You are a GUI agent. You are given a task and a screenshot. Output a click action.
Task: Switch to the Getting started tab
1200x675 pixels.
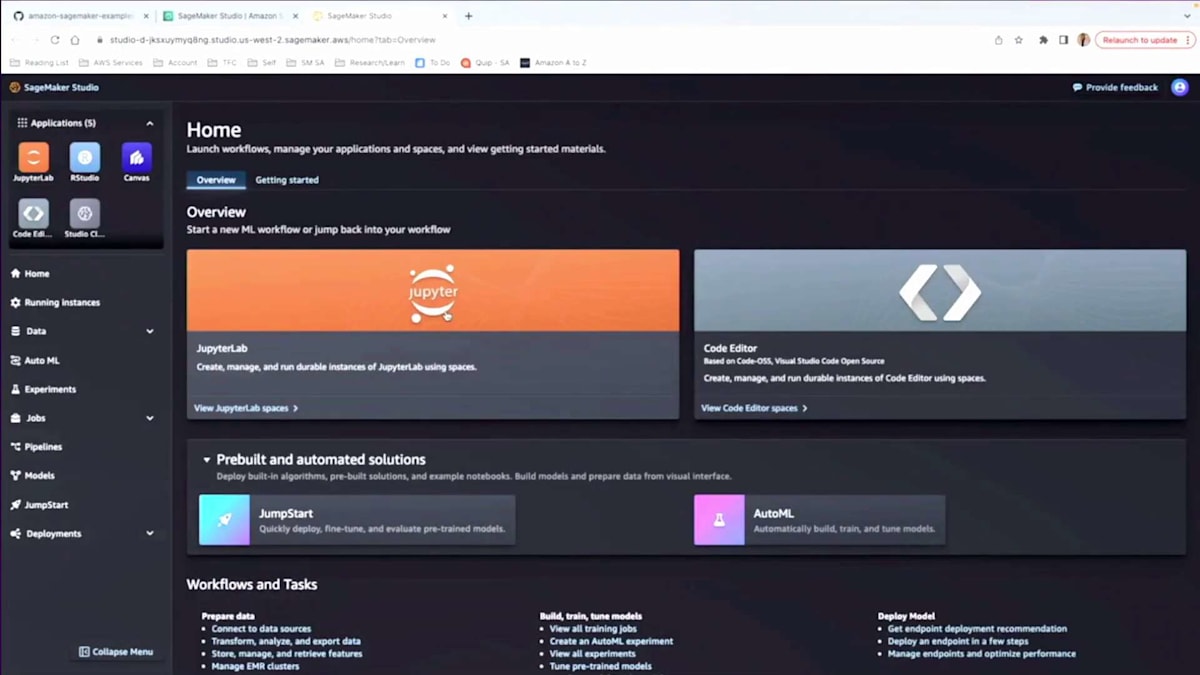coord(287,180)
